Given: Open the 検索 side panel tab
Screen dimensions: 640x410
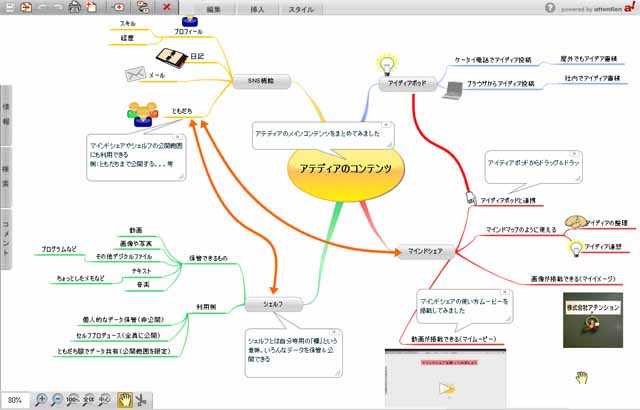Looking at the screenshot, I should [6, 177].
